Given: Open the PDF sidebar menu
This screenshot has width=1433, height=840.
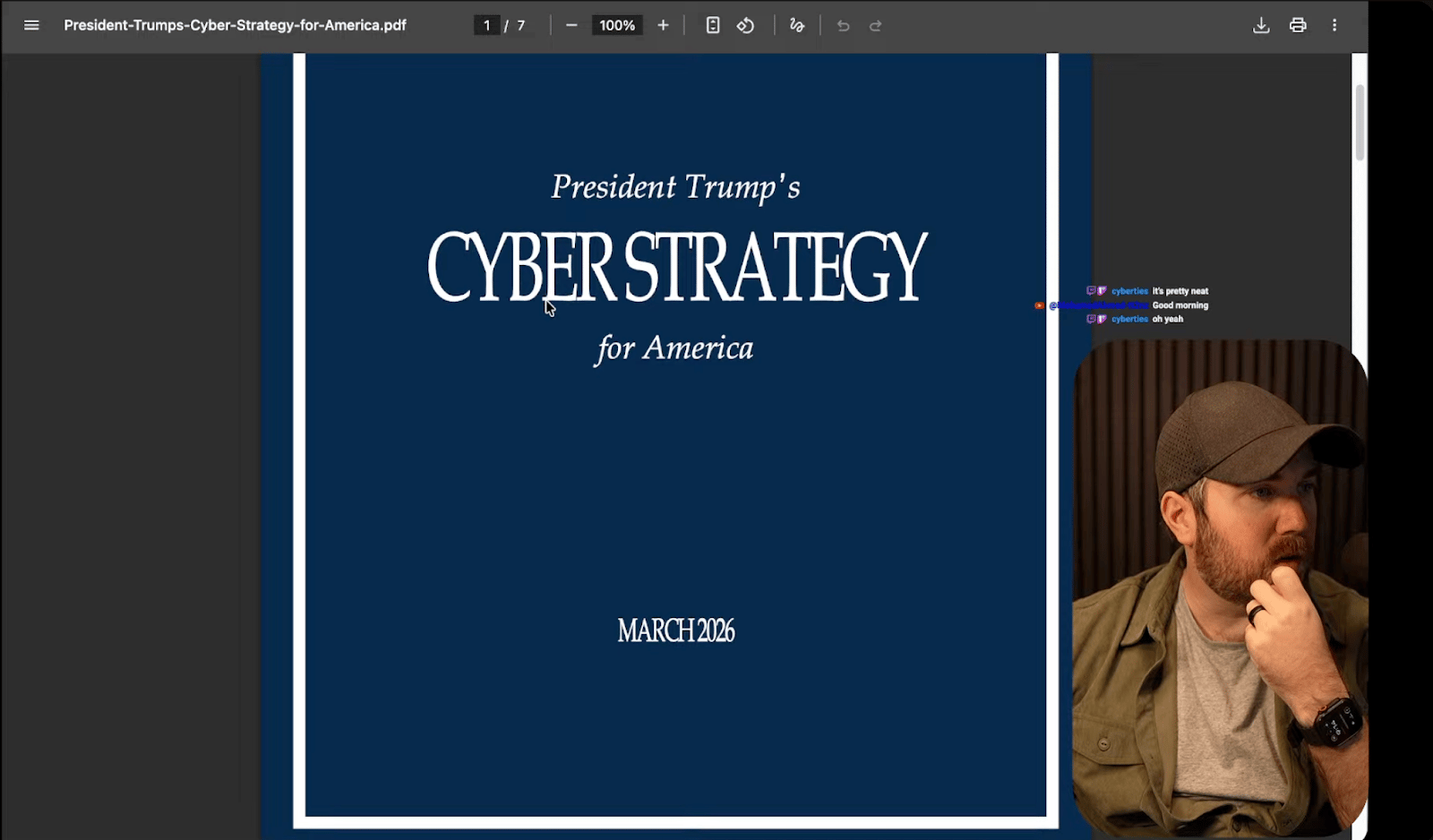Looking at the screenshot, I should [x=31, y=25].
